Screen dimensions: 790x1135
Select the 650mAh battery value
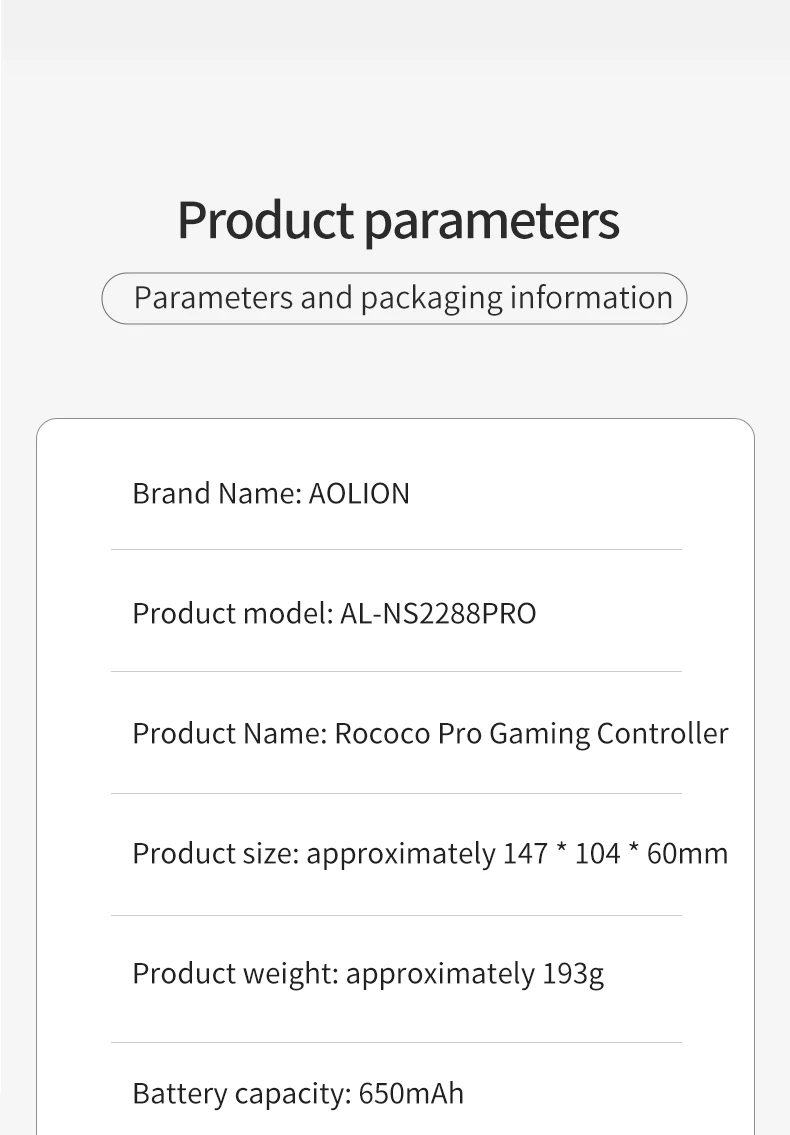[411, 1093]
